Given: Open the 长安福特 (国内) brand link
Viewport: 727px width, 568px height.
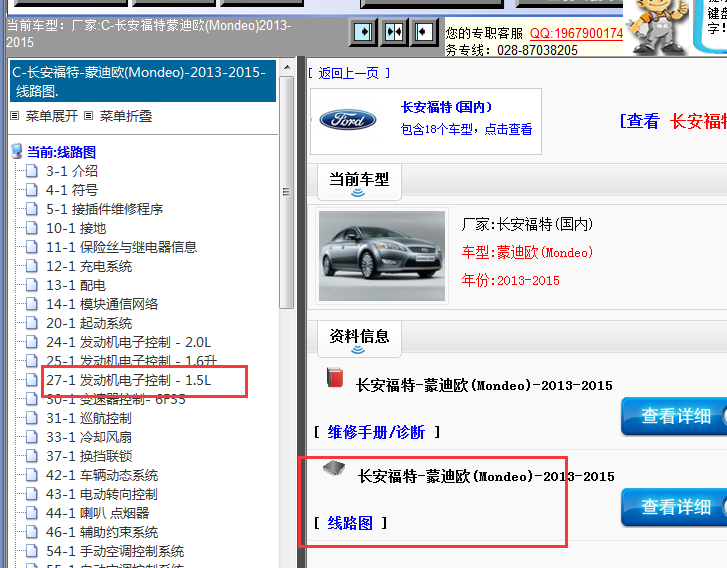Looking at the screenshot, I should pos(446,107).
